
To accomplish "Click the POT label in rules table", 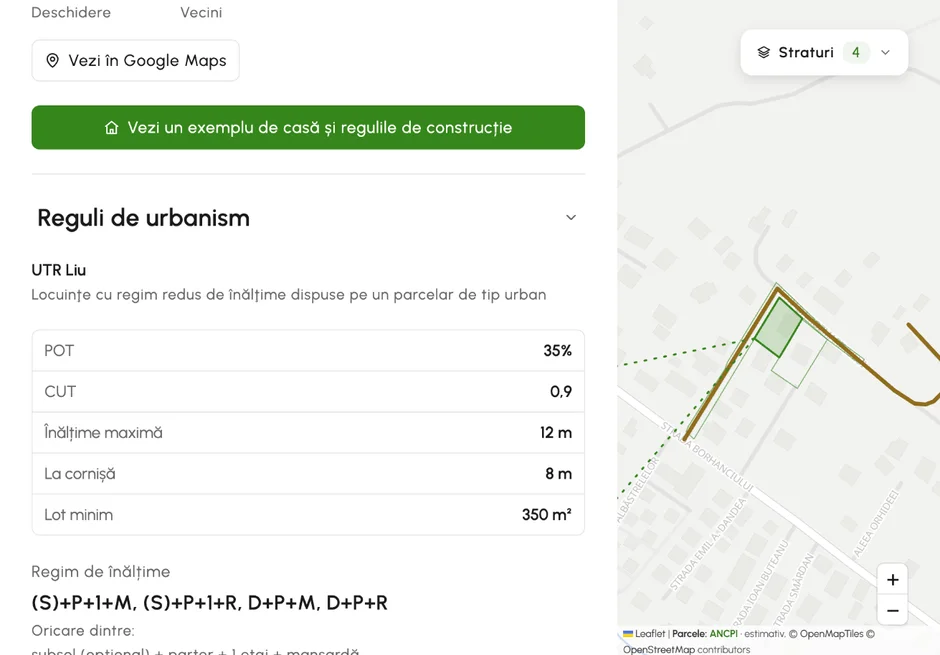I will [59, 351].
